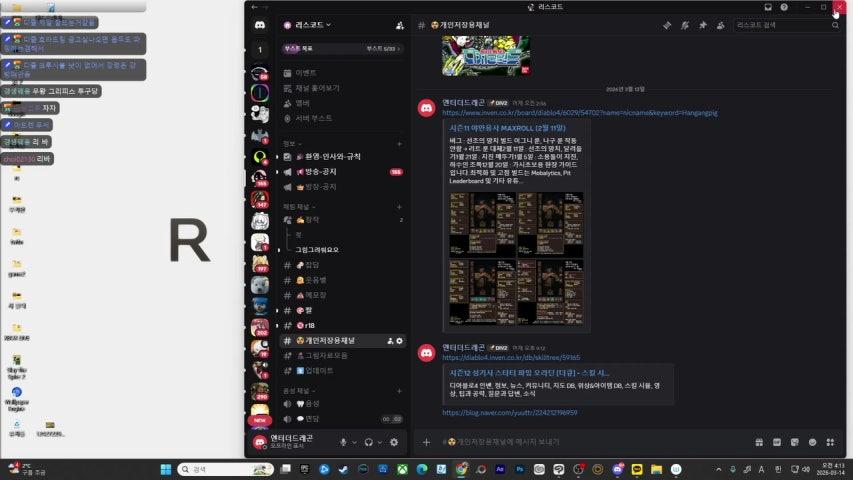
Task: Open the Windows Start button on taskbar
Action: pyautogui.click(x=166, y=469)
